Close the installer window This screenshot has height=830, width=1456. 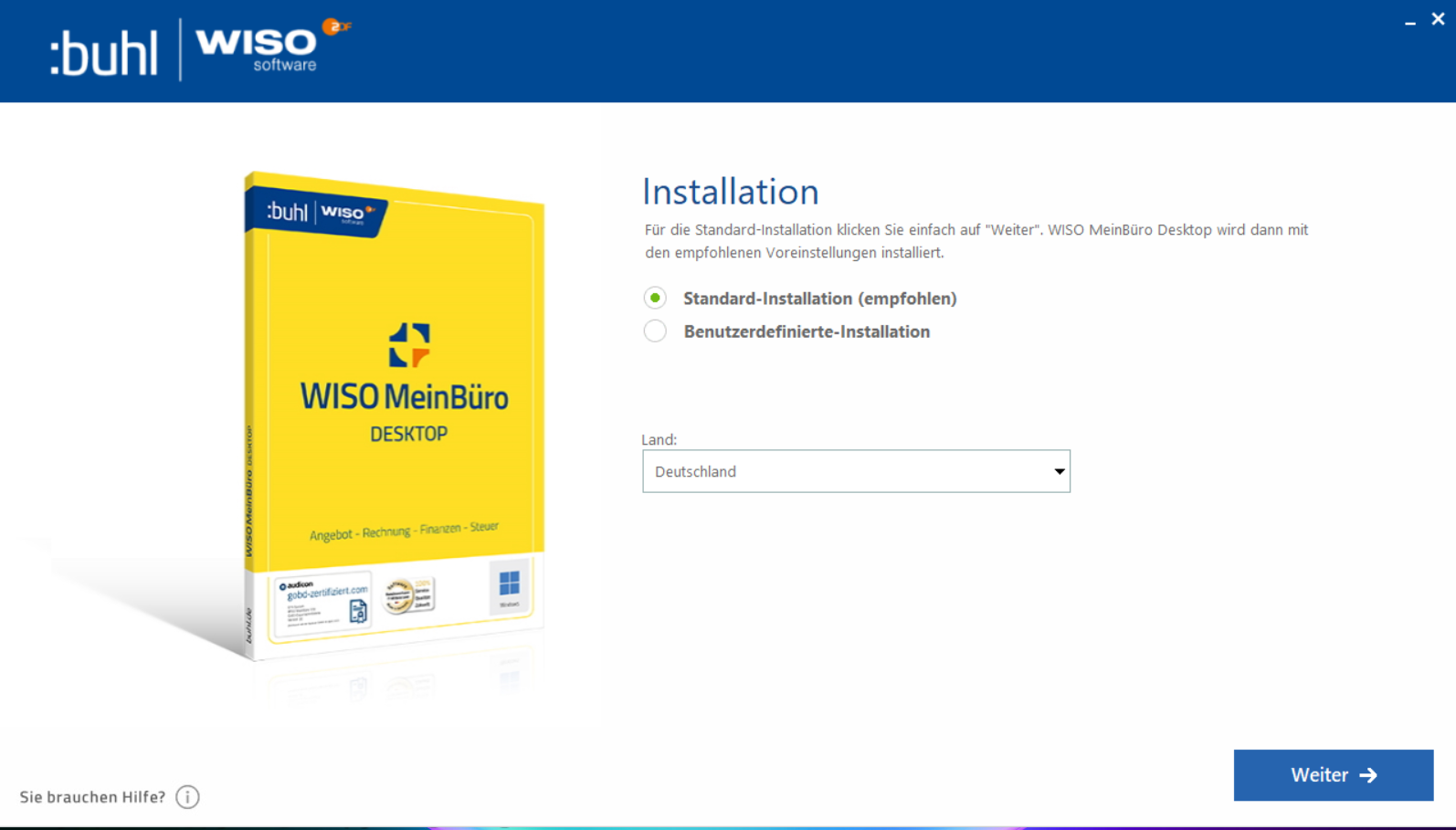(x=1438, y=19)
